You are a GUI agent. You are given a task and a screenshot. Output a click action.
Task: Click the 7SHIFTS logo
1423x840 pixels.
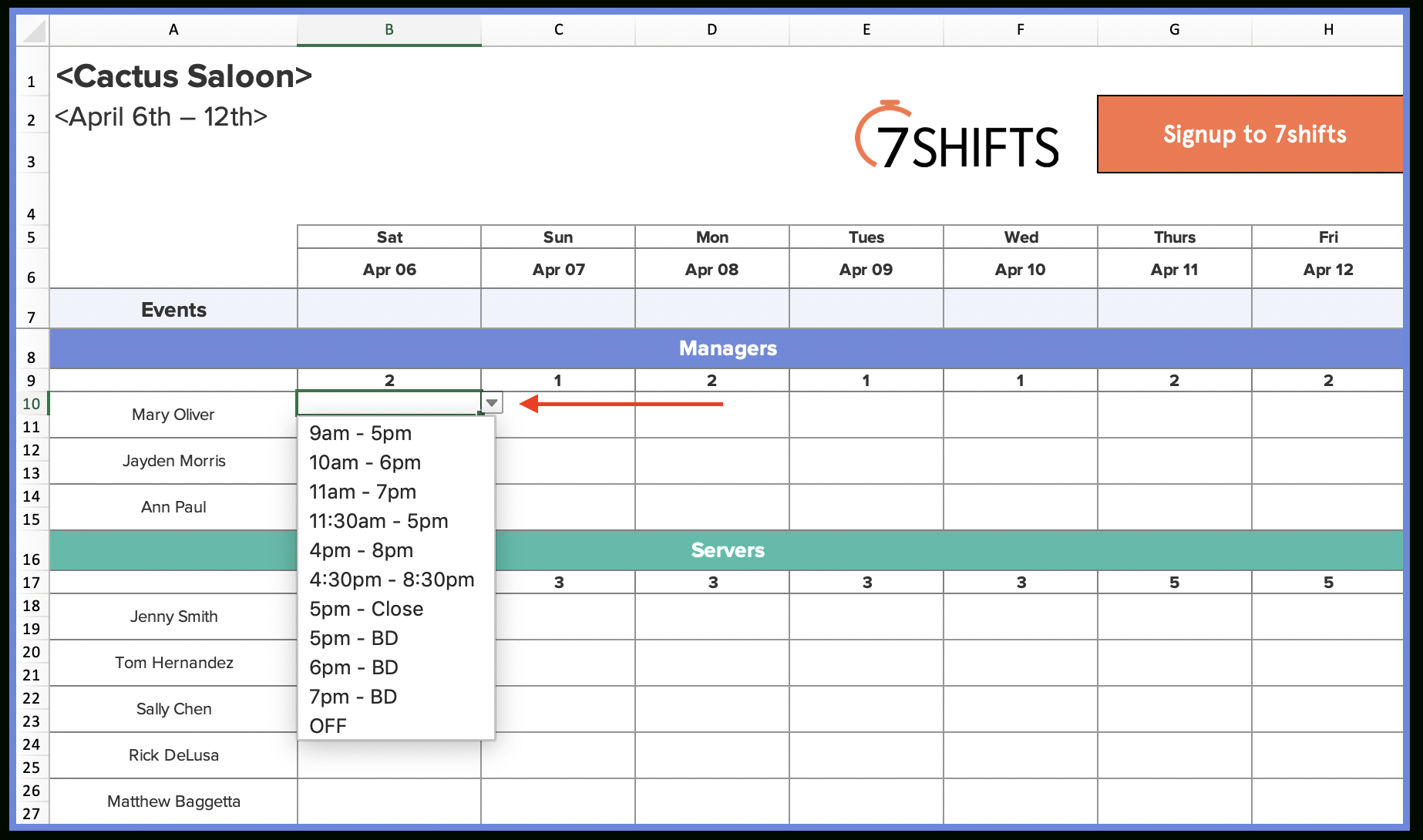pos(957,136)
